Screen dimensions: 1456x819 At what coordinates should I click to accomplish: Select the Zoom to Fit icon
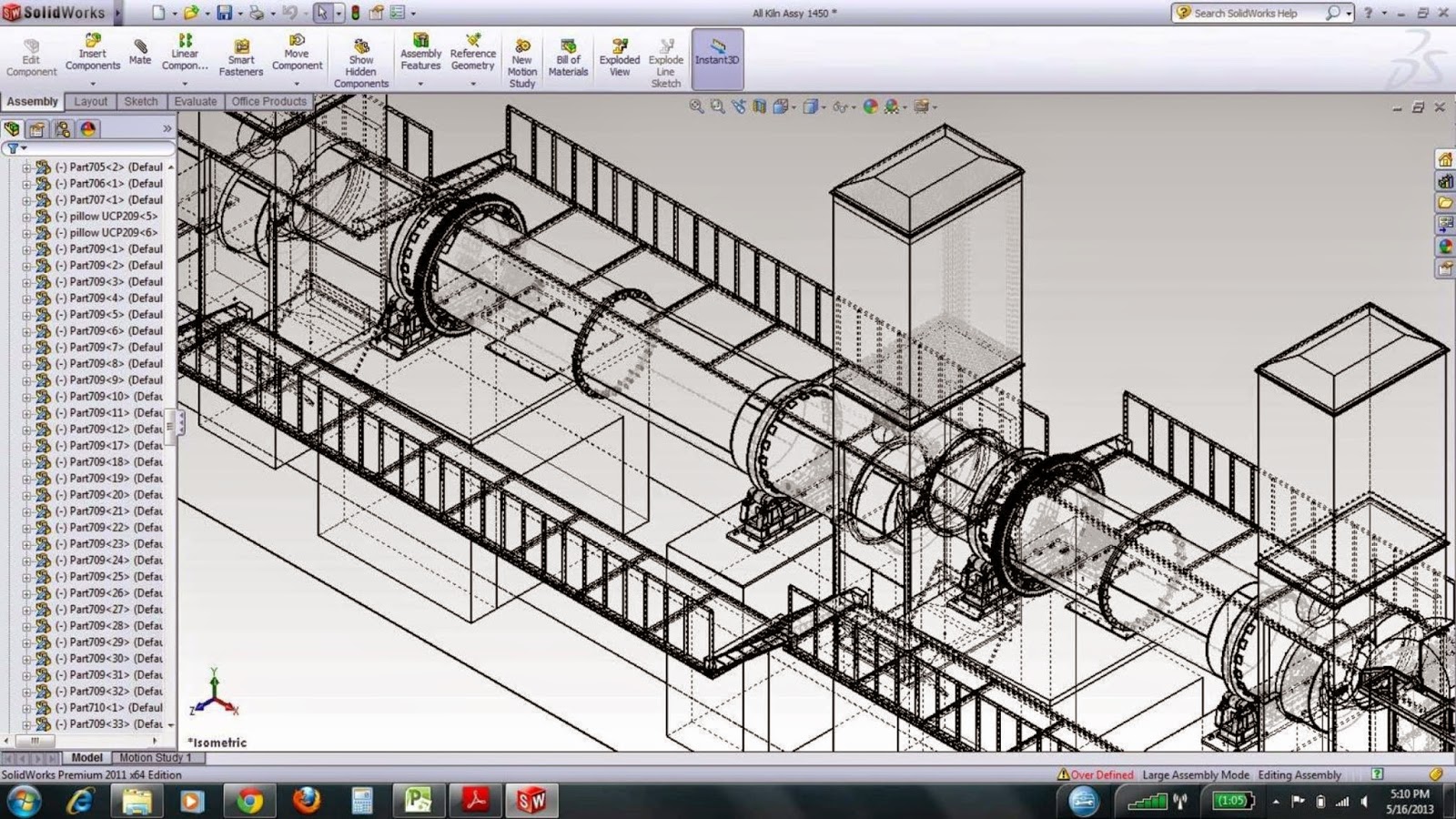point(697,106)
